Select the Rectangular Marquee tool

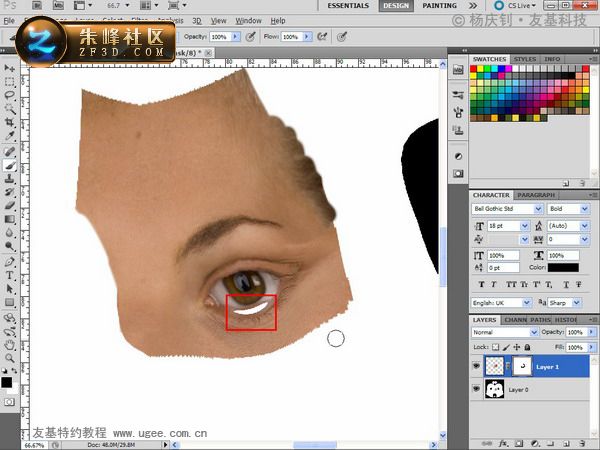pyautogui.click(x=10, y=82)
